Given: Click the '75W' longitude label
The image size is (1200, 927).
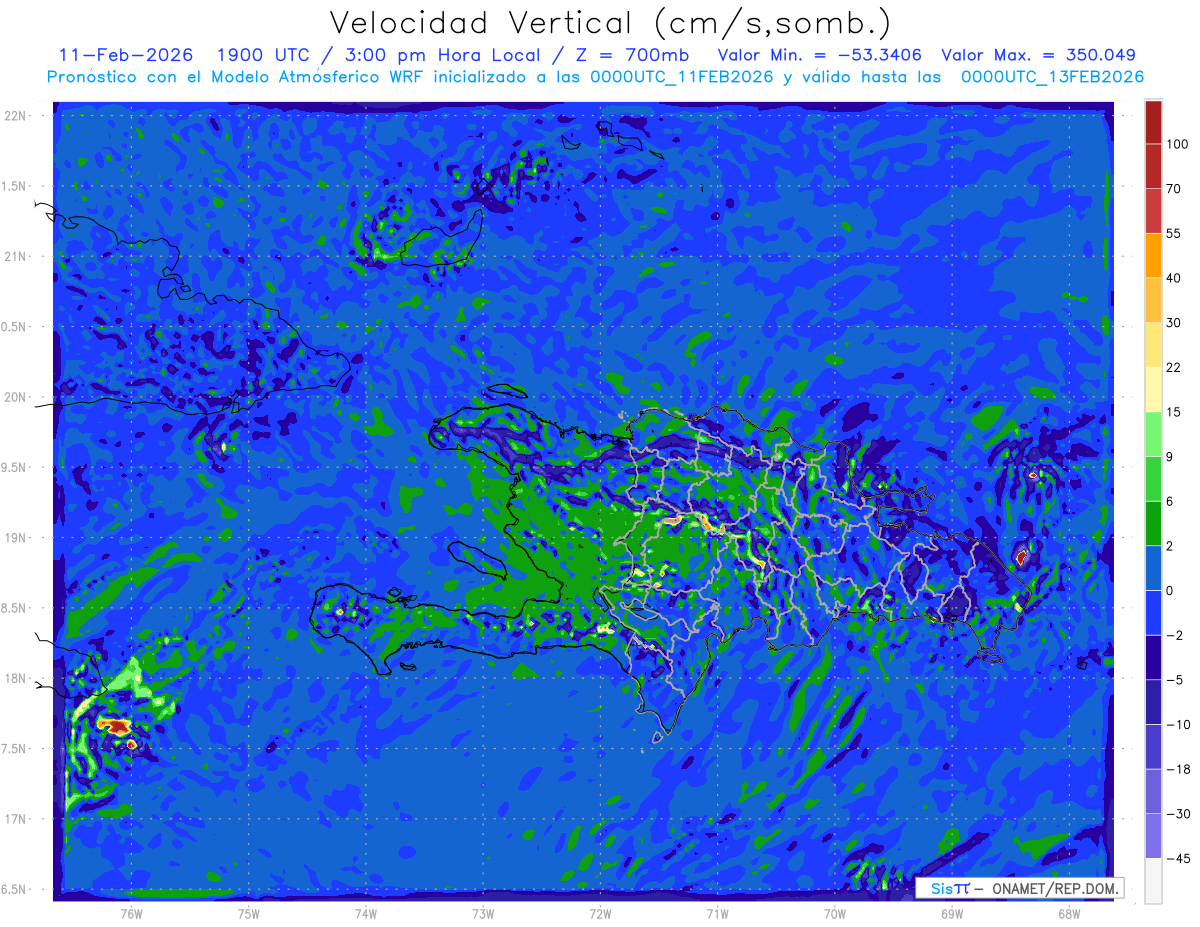Looking at the screenshot, I should coord(249,914).
